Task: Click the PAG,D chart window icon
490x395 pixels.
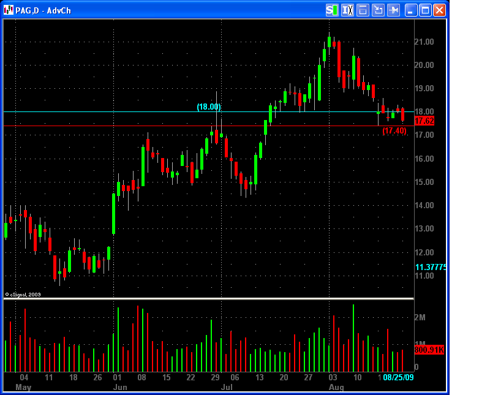Action: [8, 10]
